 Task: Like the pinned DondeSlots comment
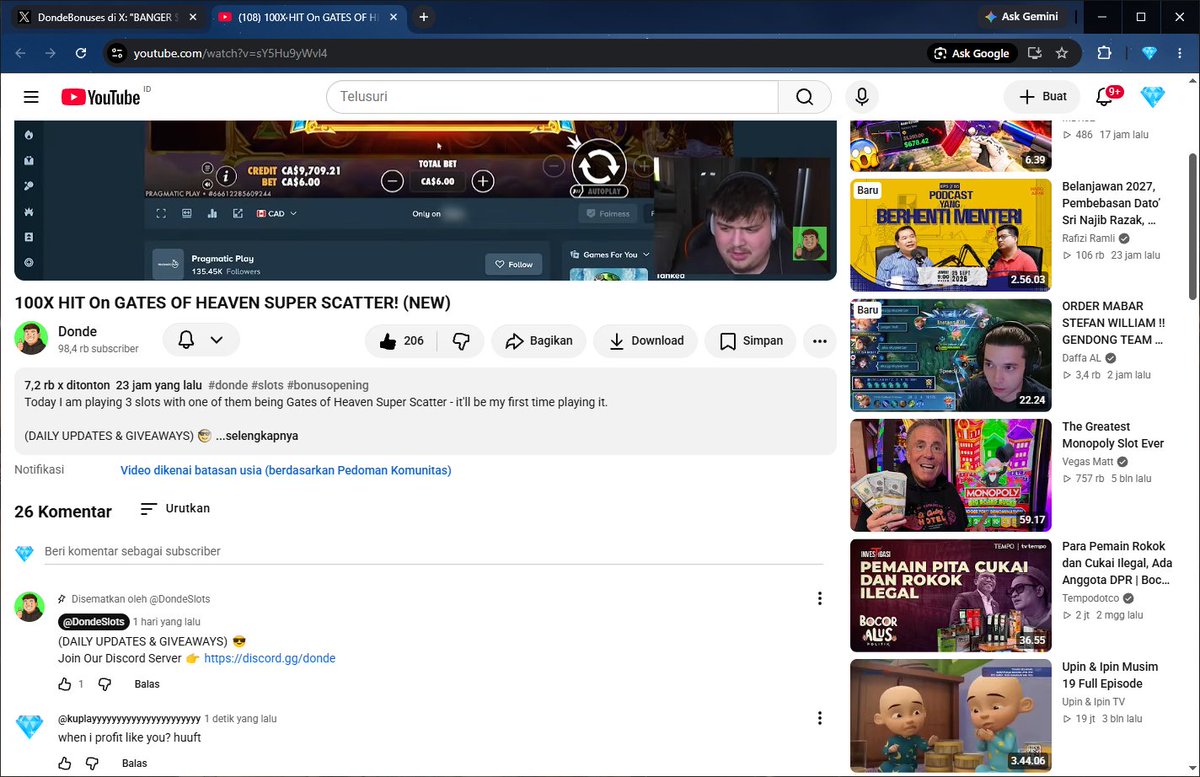point(65,684)
